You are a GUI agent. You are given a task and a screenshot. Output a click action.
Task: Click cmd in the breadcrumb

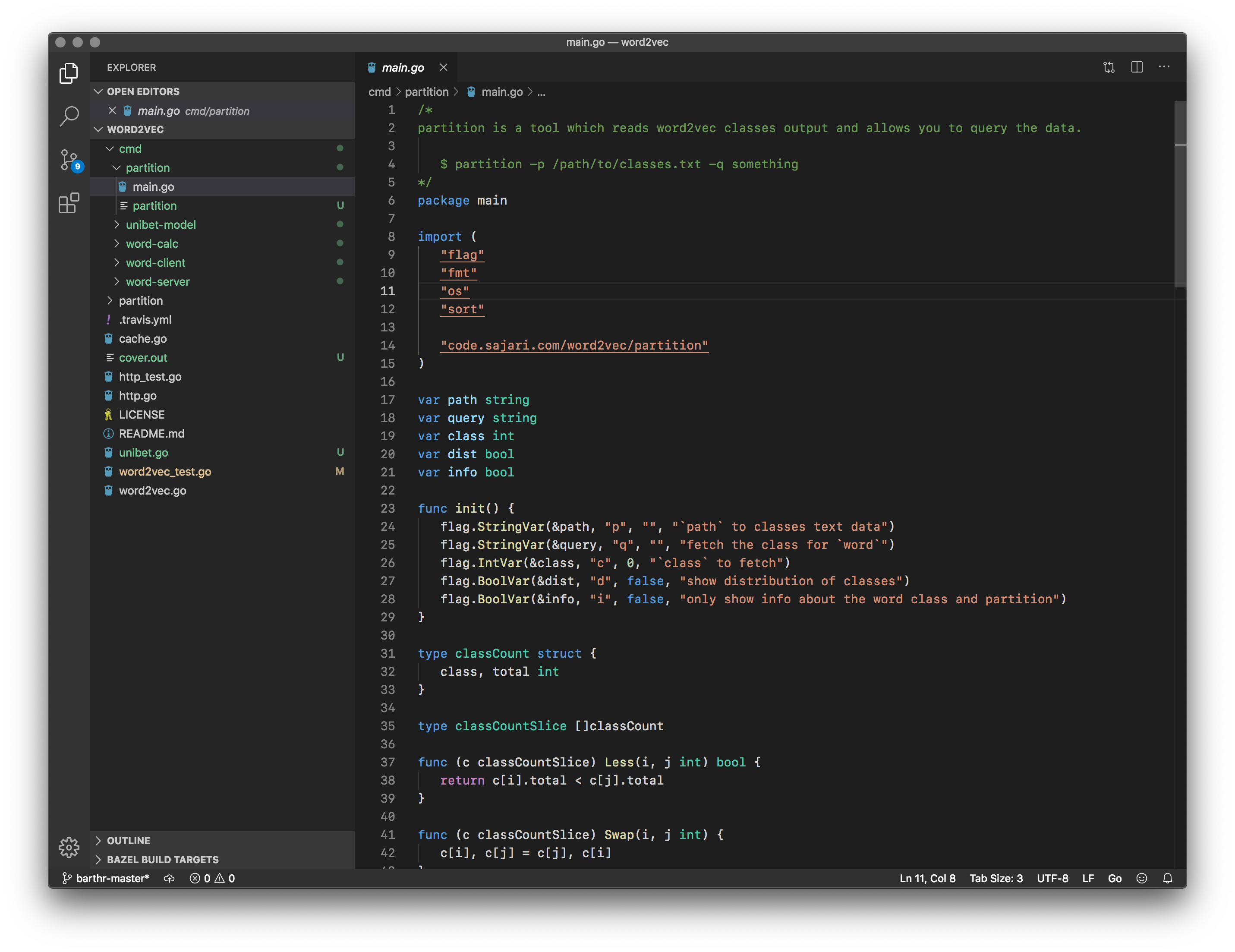(379, 91)
